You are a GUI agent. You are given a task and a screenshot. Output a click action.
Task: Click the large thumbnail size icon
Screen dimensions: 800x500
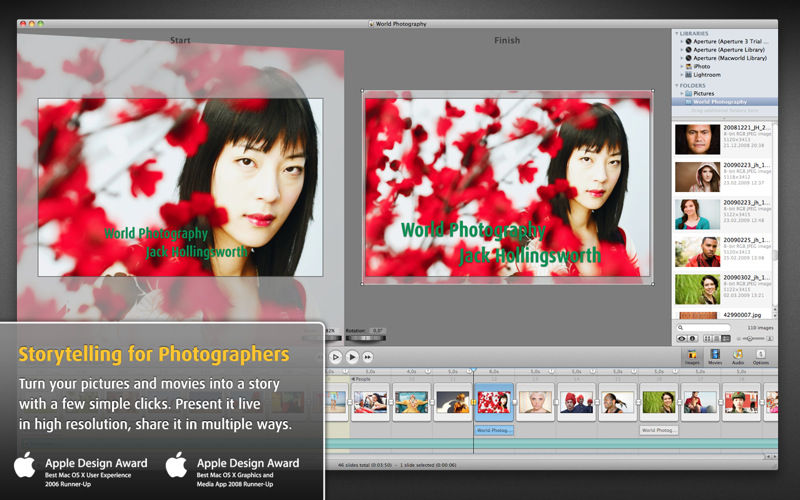[x=770, y=339]
